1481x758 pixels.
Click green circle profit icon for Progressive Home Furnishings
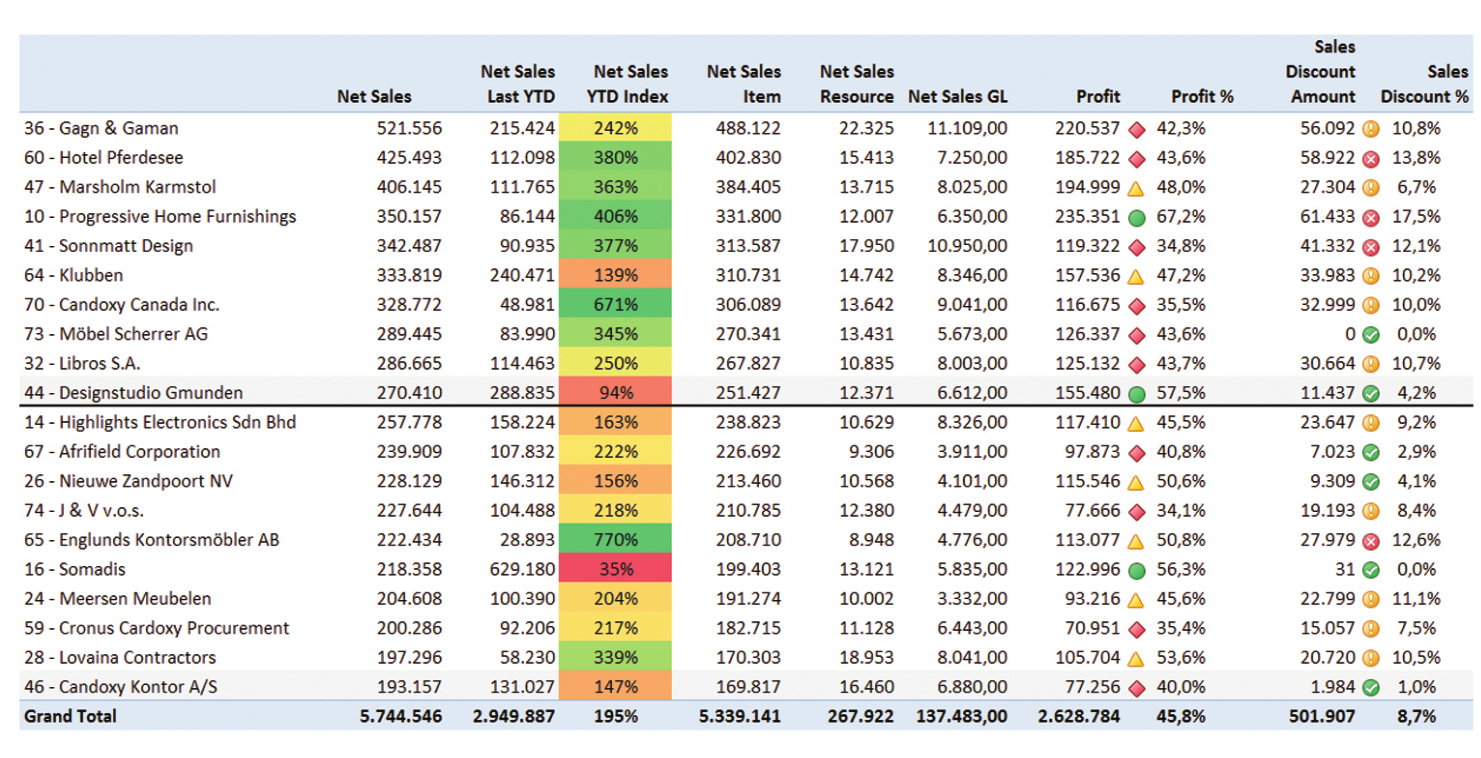pyautogui.click(x=1136, y=217)
